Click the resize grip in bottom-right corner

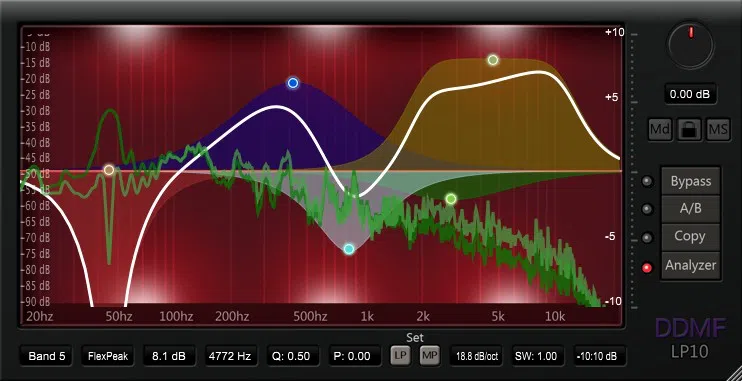point(733,372)
